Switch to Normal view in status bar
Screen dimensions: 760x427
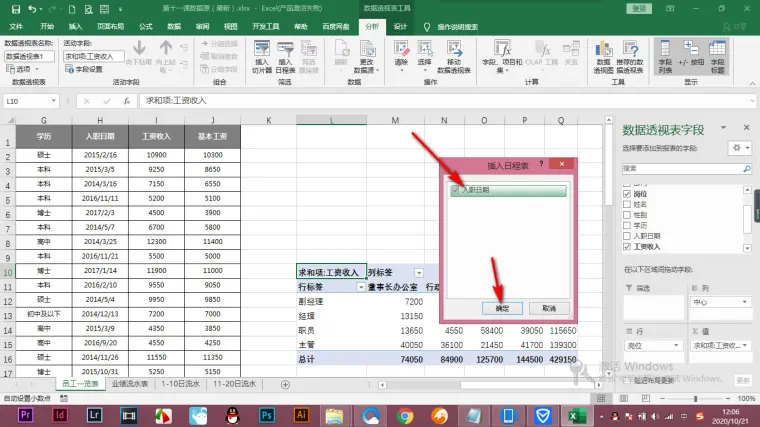601,398
